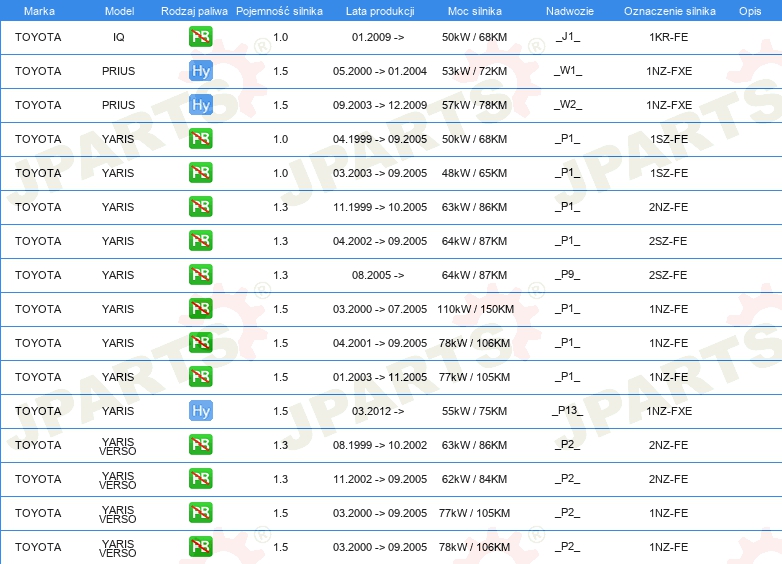Click the Pojemność silnika column header
782x564 pixels.
(x=279, y=11)
